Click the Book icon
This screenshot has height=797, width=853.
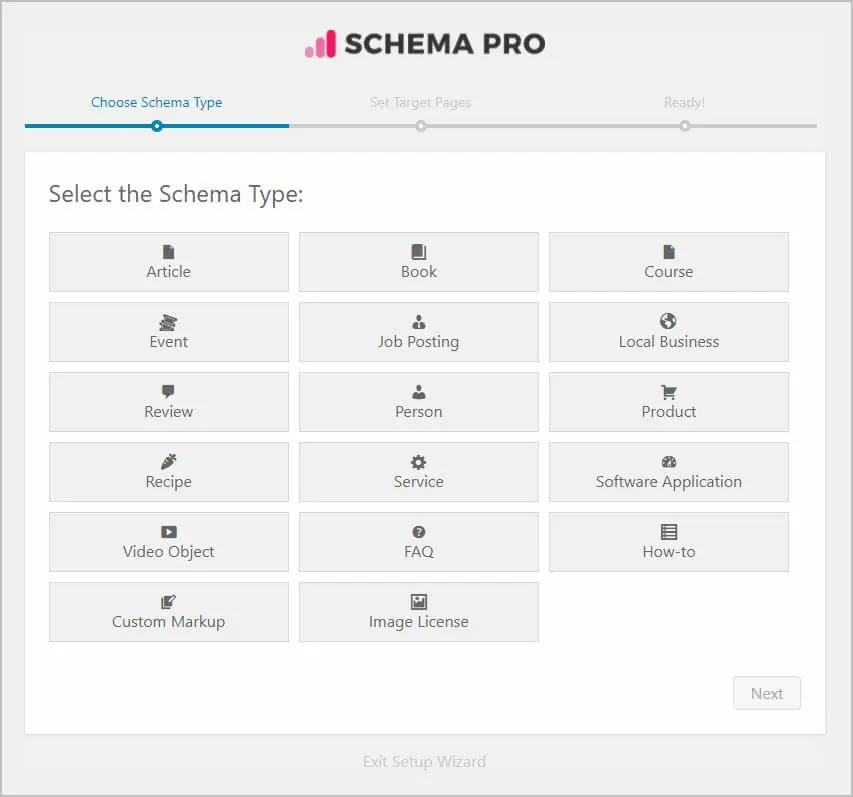pyautogui.click(x=418, y=252)
